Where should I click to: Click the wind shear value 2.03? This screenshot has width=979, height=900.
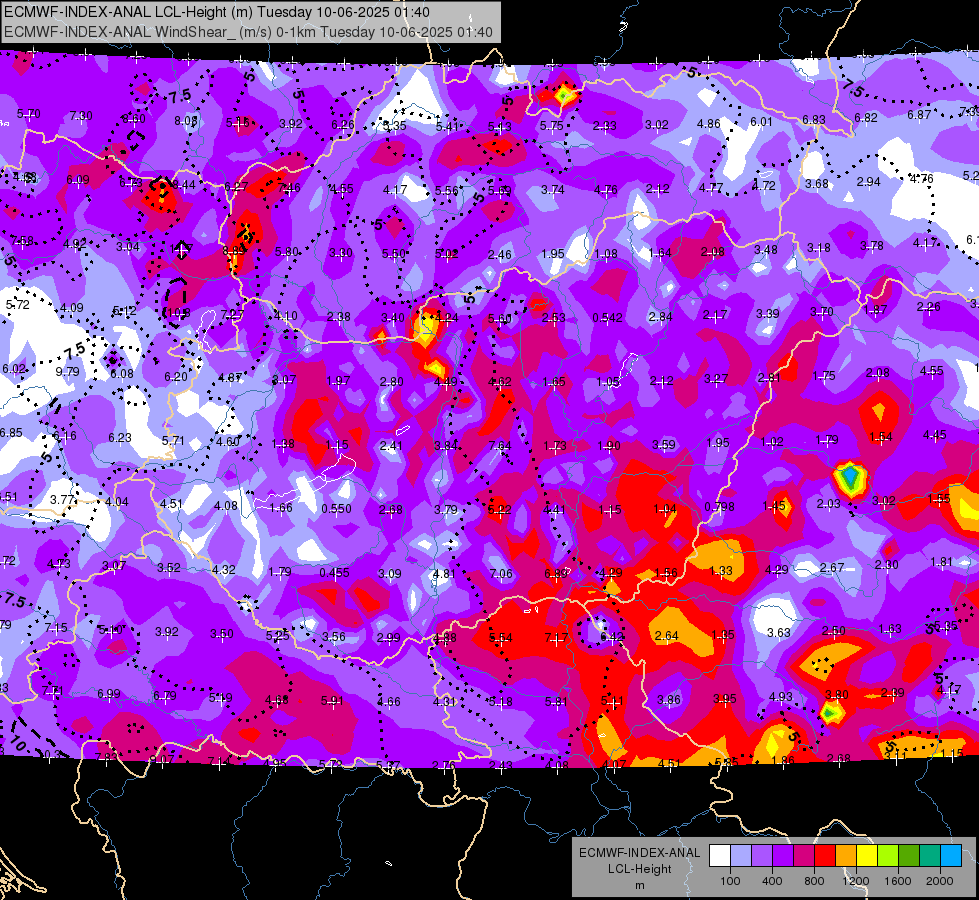(x=829, y=503)
